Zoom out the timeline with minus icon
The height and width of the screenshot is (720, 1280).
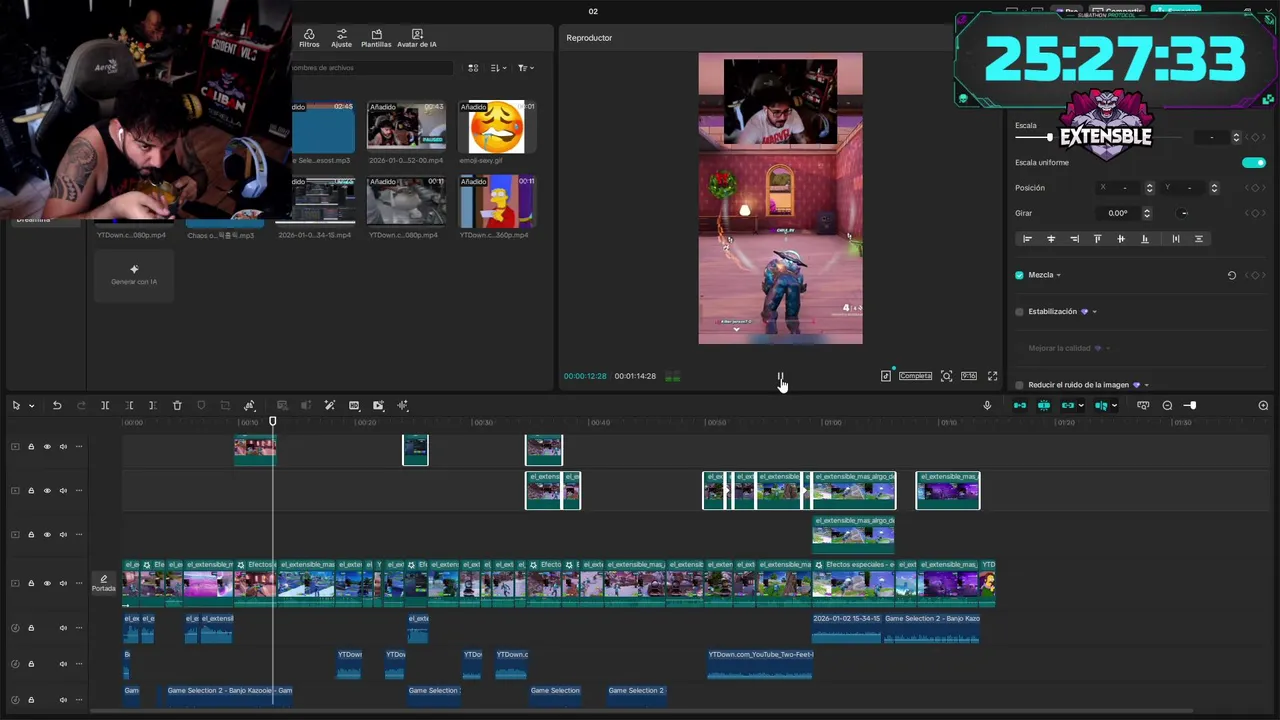[1167, 406]
